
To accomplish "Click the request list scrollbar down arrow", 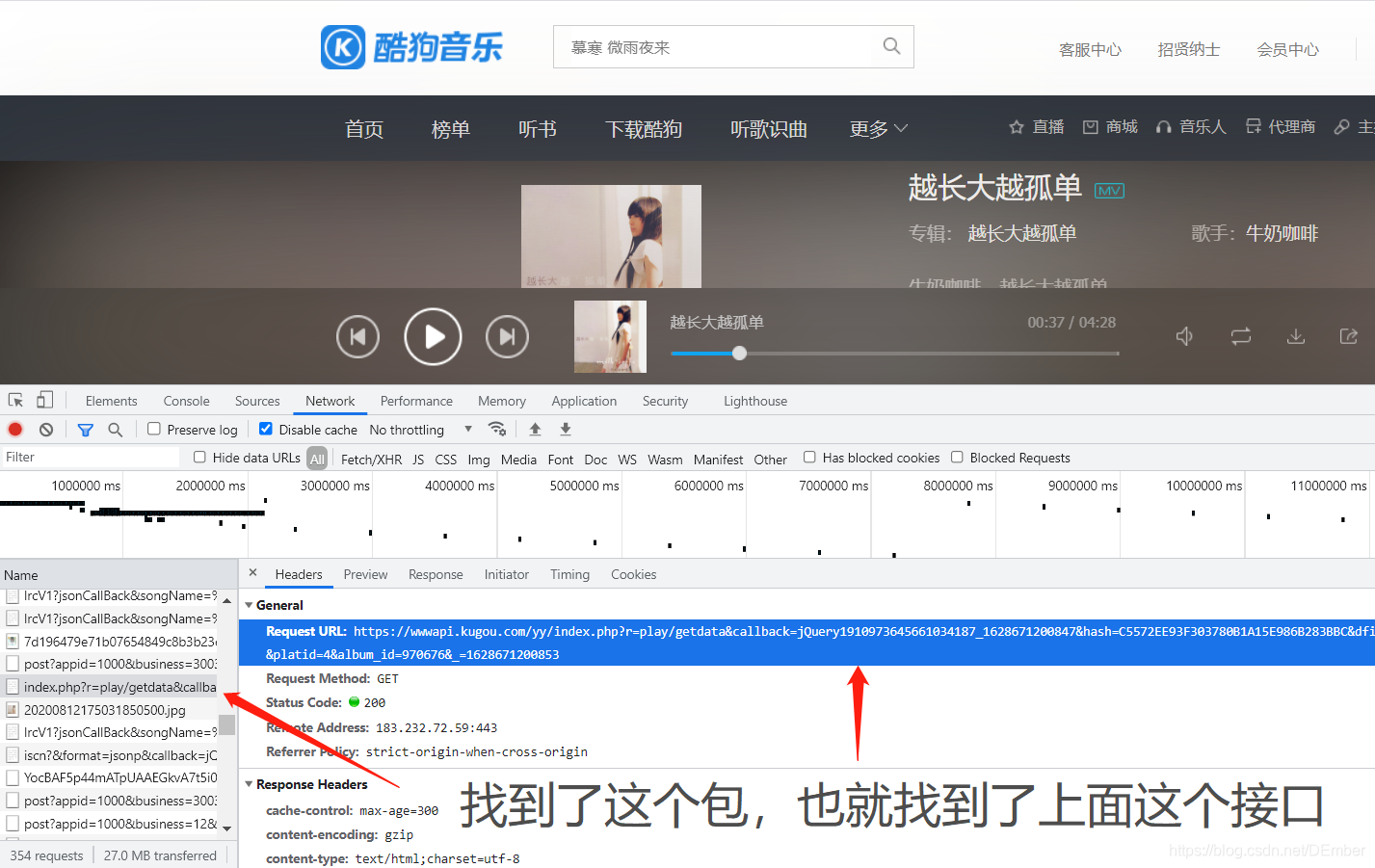I will [x=226, y=828].
